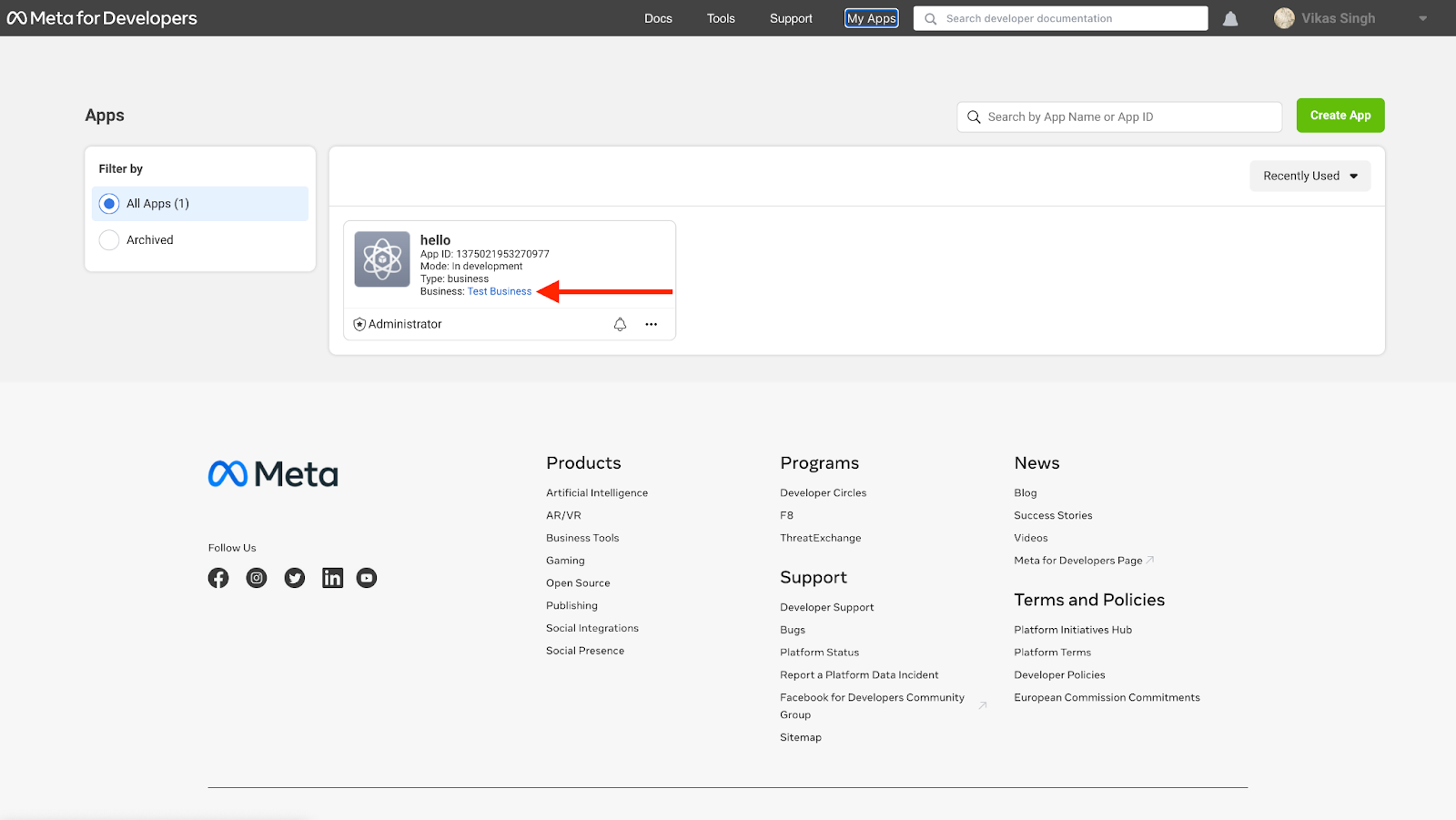Open the Facebook icon under Follow Us
Screen dimensions: 1456x820
tap(218, 578)
